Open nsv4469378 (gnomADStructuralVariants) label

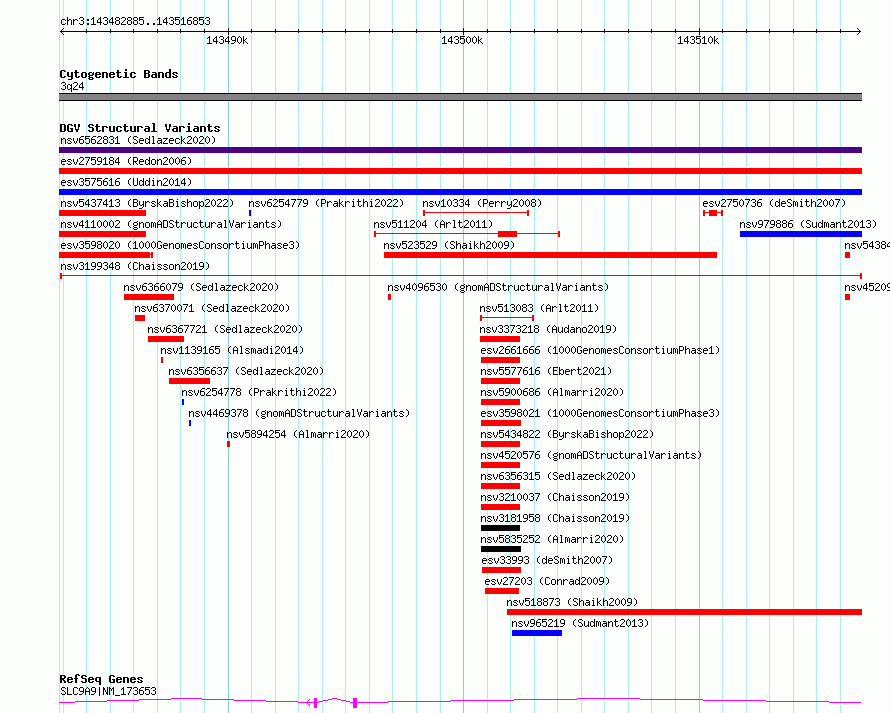pyautogui.click(x=299, y=413)
